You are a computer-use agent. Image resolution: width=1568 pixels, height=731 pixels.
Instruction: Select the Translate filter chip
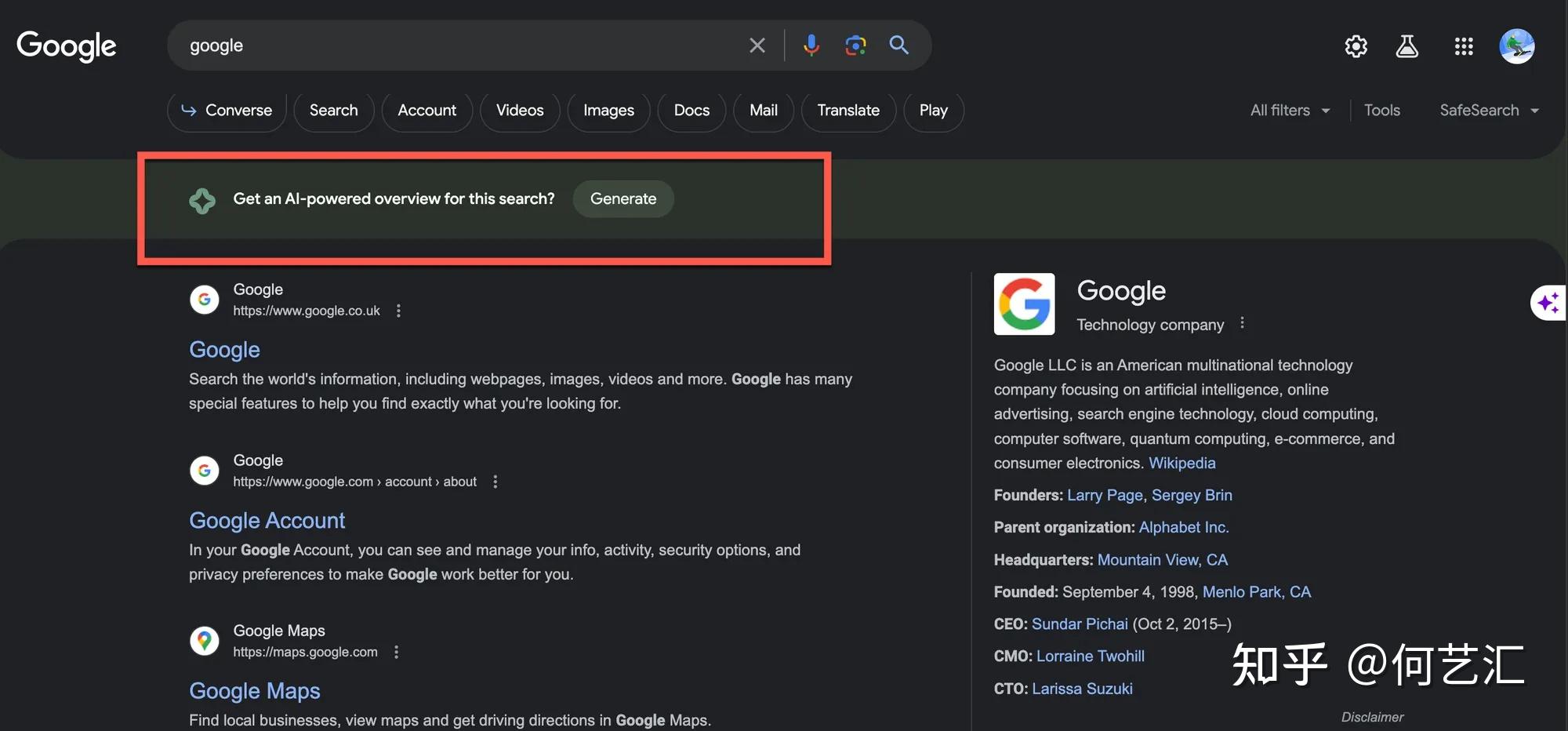click(x=848, y=111)
